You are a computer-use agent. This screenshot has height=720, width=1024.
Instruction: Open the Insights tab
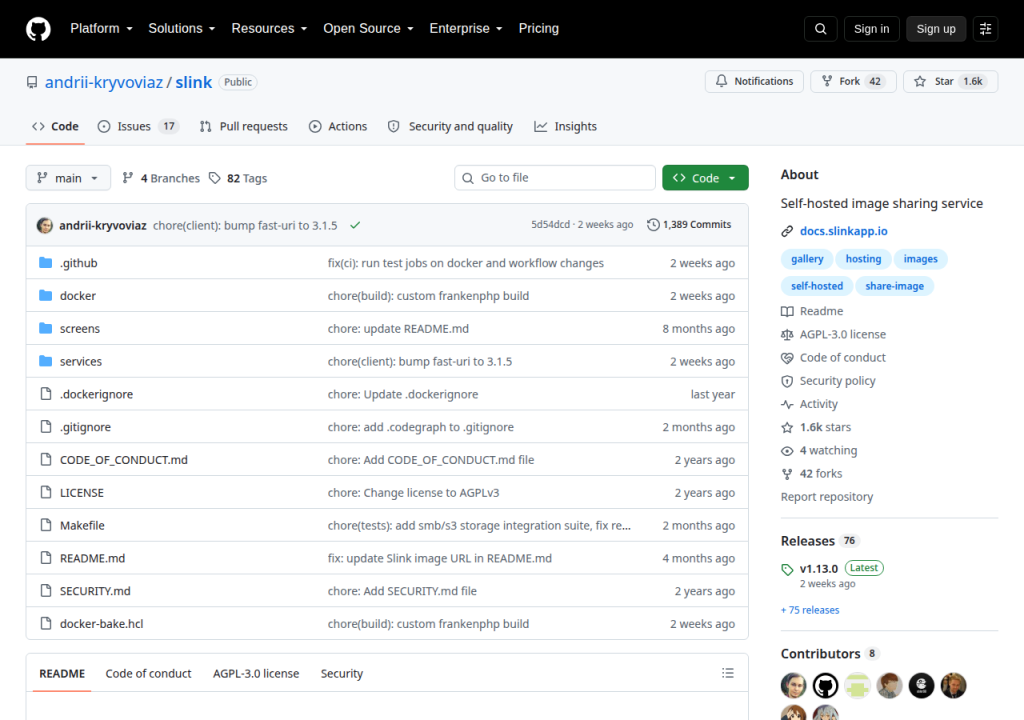coord(566,127)
